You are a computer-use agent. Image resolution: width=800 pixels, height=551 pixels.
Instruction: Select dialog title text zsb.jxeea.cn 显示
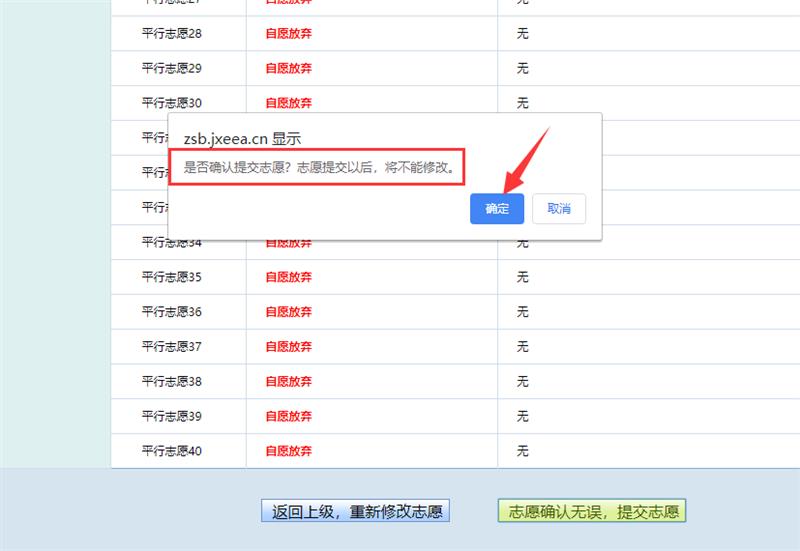pyautogui.click(x=242, y=138)
